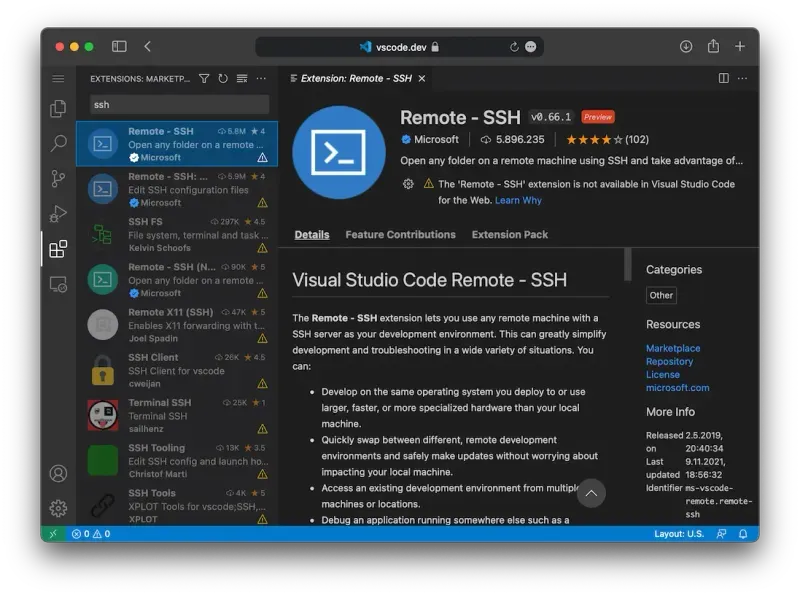Select the SSH Tools extension by XPLOT
The image size is (800, 596).
click(x=177, y=506)
